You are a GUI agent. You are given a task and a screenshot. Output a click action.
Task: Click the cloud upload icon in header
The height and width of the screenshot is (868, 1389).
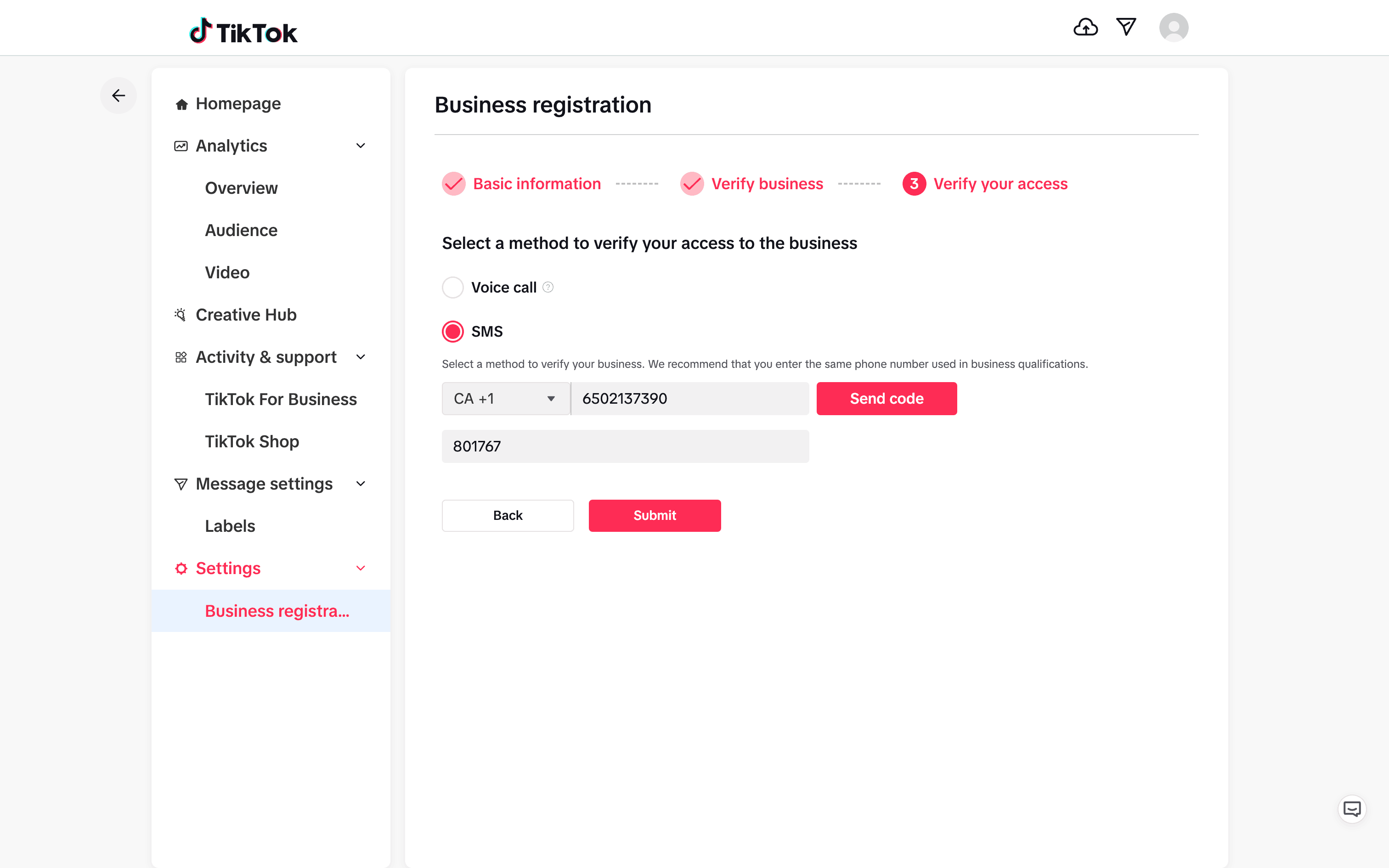click(1085, 27)
